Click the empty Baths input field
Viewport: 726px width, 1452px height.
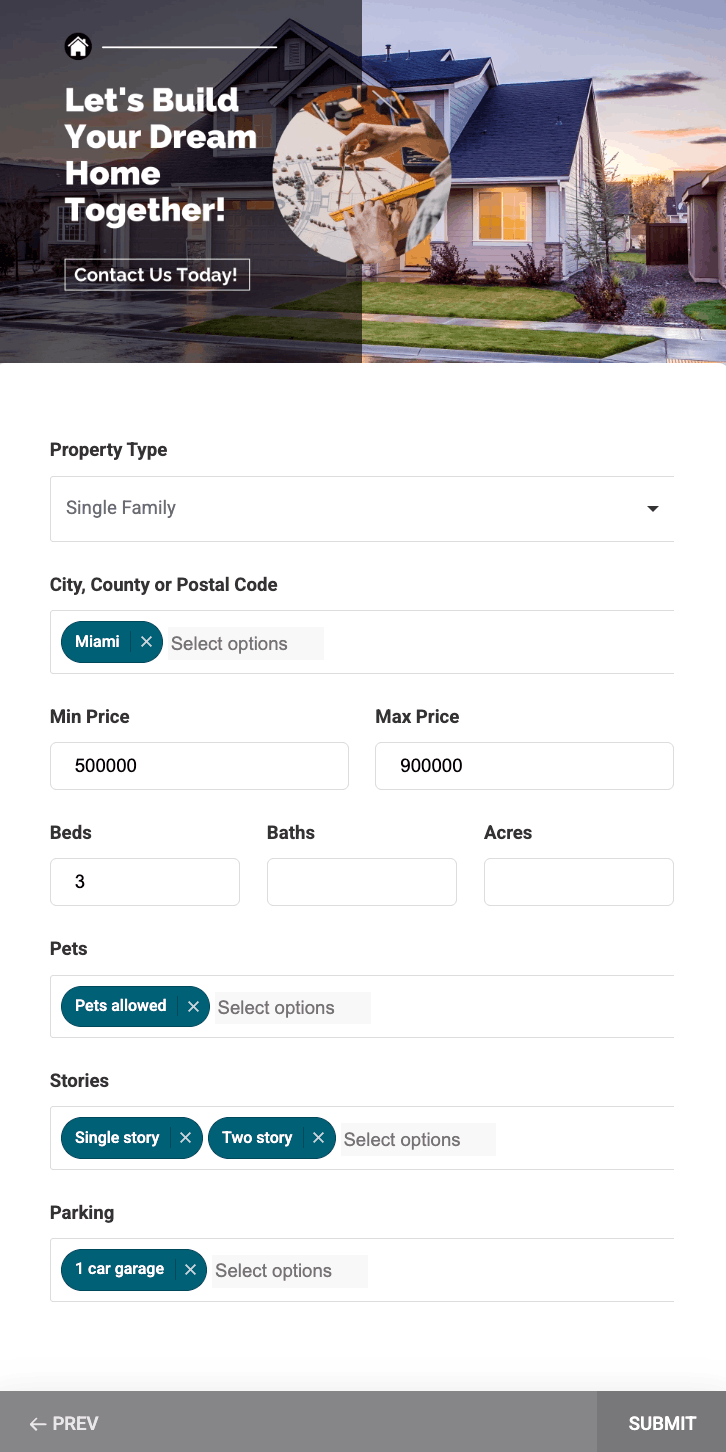(362, 882)
